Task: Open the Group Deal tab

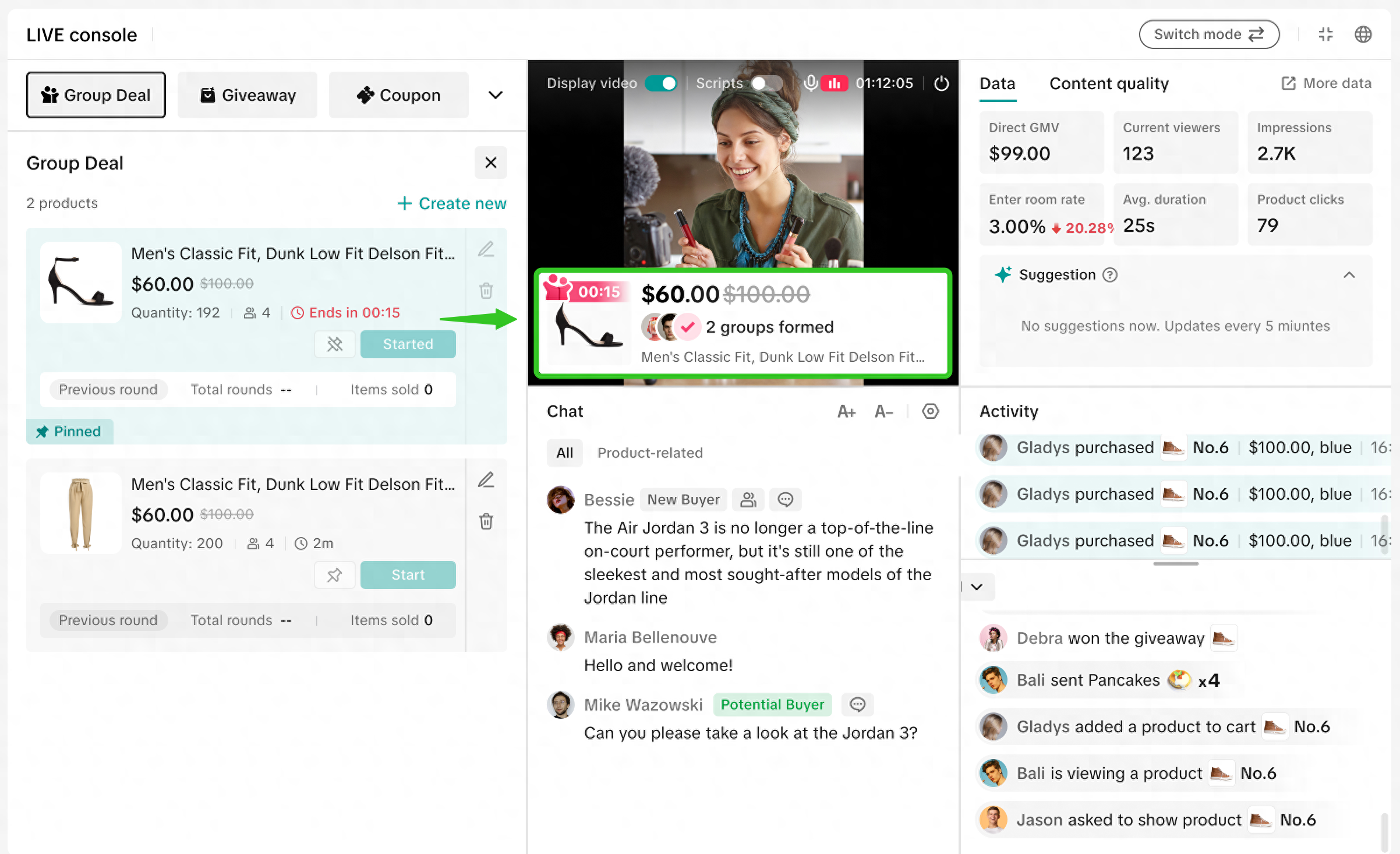Action: pyautogui.click(x=96, y=95)
